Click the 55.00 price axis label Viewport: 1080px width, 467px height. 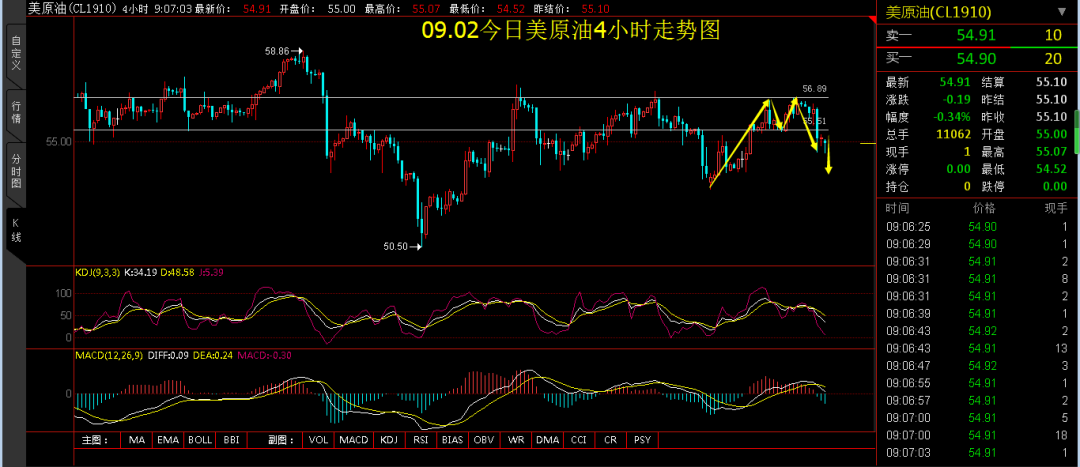[x=59, y=142]
